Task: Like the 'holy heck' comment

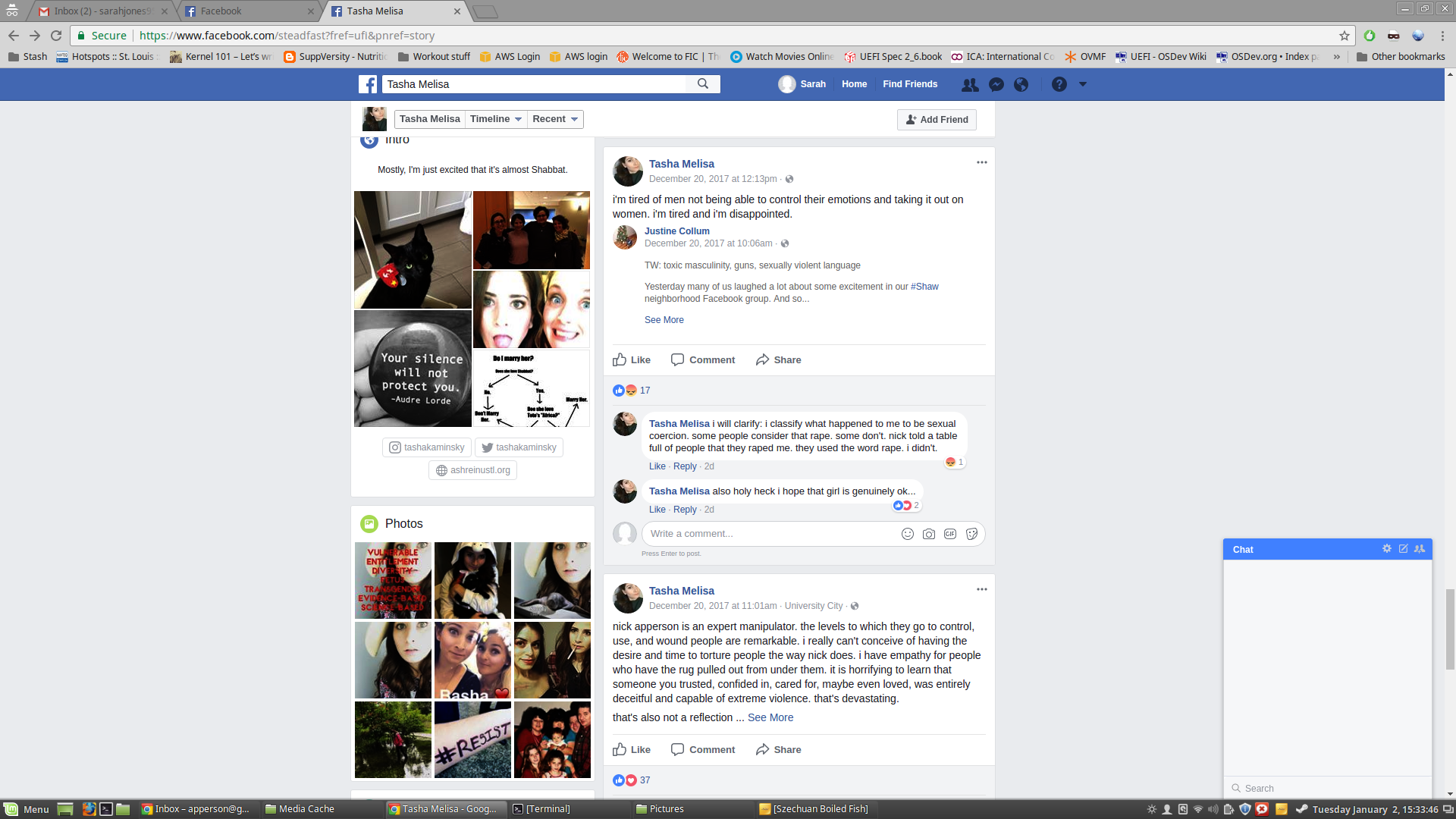Action: point(657,510)
